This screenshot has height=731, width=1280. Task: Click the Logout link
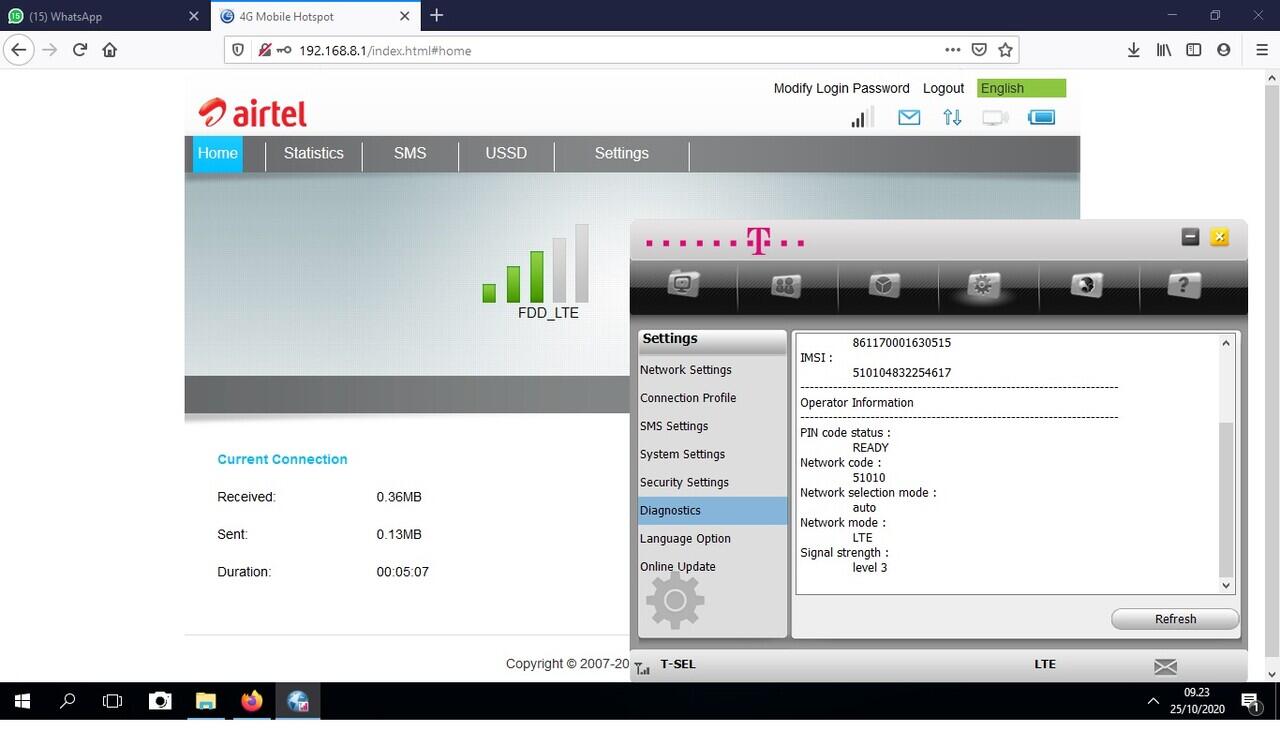tap(943, 88)
